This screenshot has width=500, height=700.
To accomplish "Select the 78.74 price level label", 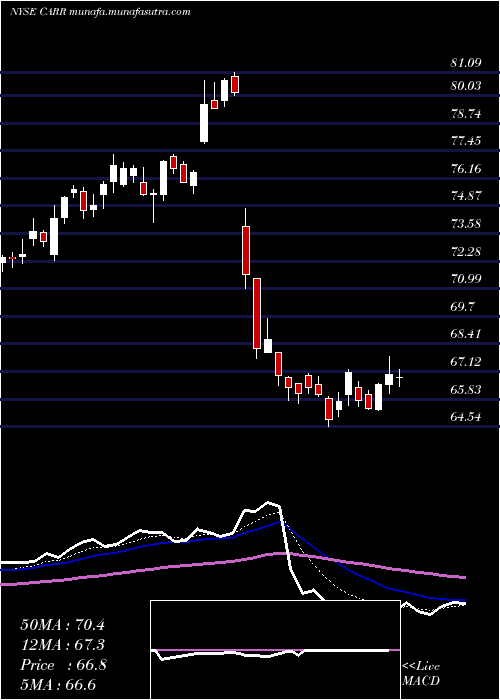I will (466, 113).
